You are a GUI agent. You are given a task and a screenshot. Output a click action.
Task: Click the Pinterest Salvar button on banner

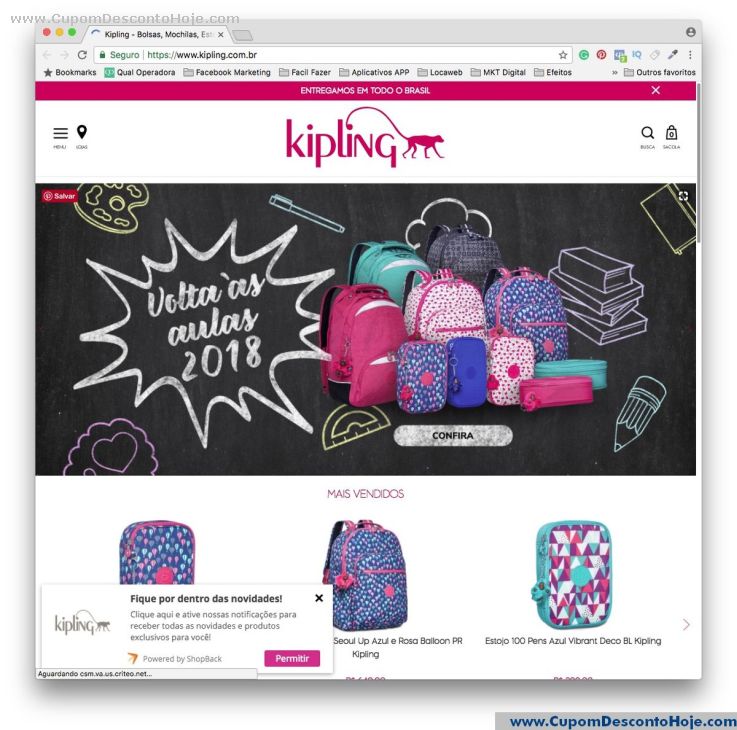coord(59,196)
